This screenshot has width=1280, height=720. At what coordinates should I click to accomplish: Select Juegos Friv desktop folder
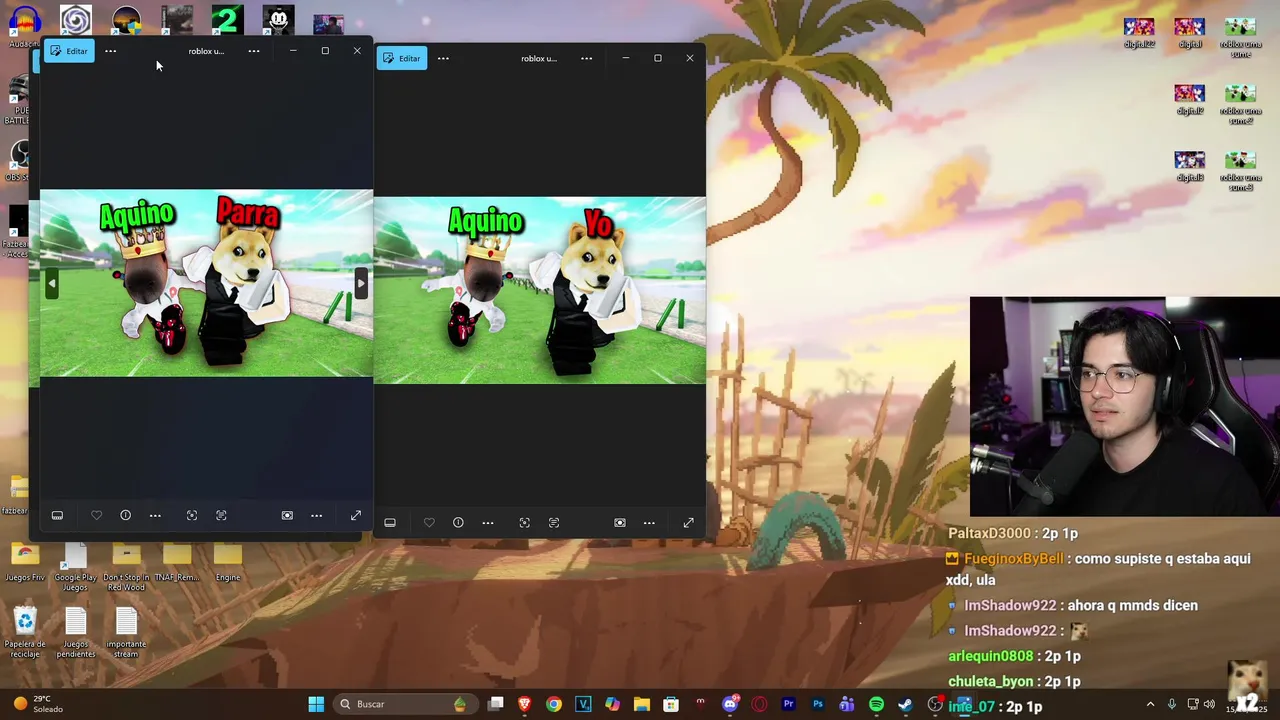point(25,563)
